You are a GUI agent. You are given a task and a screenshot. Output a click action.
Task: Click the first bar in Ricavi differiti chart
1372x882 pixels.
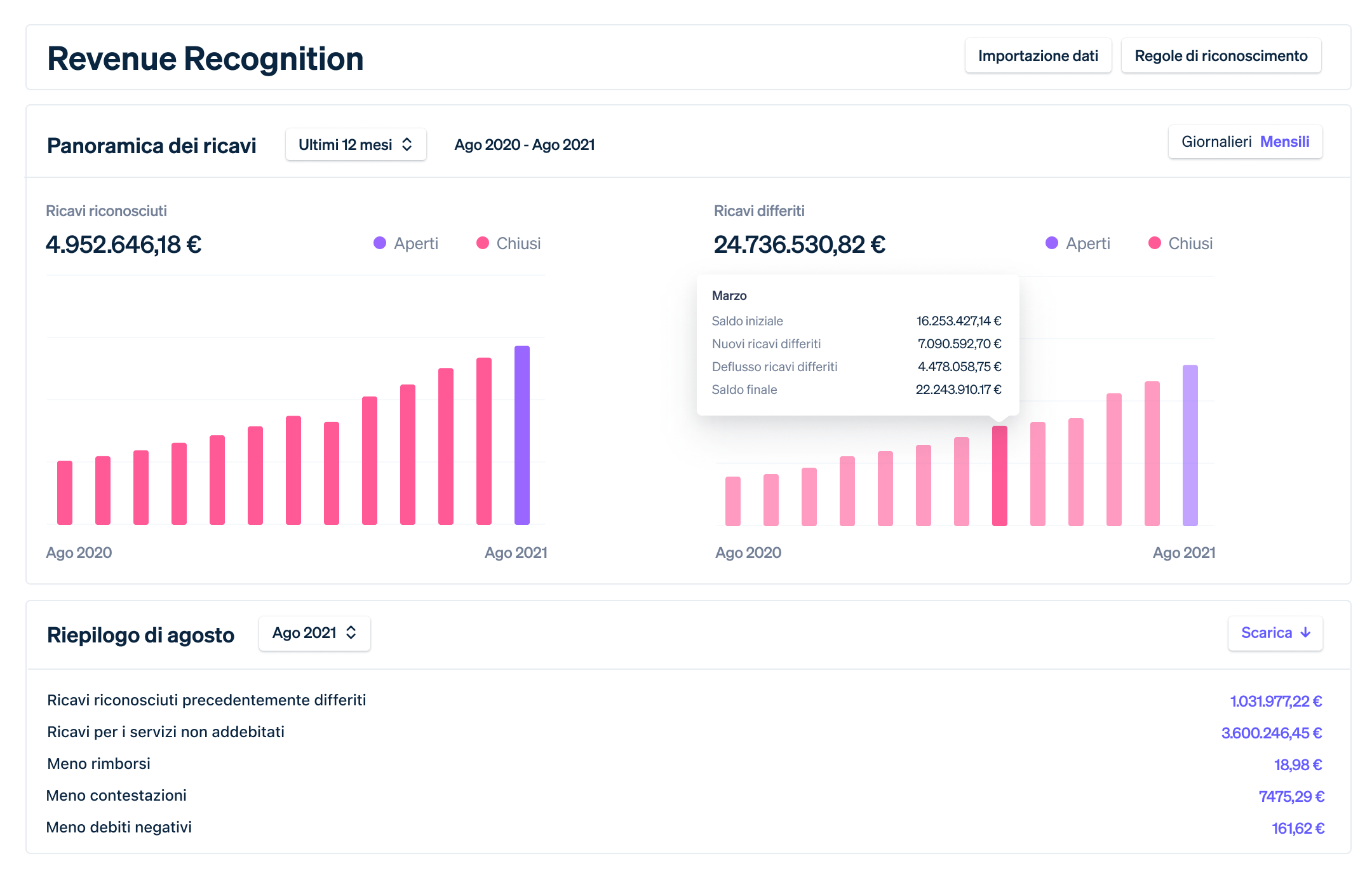[733, 501]
